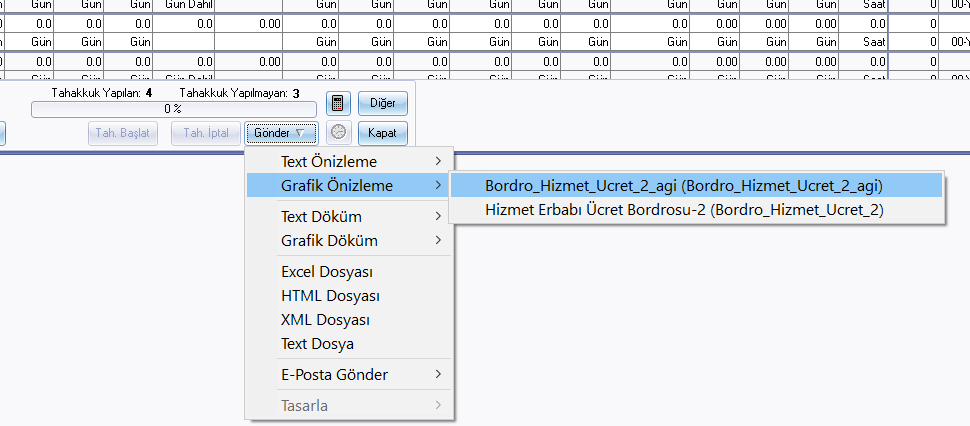Click the calculator icon button

click(338, 104)
